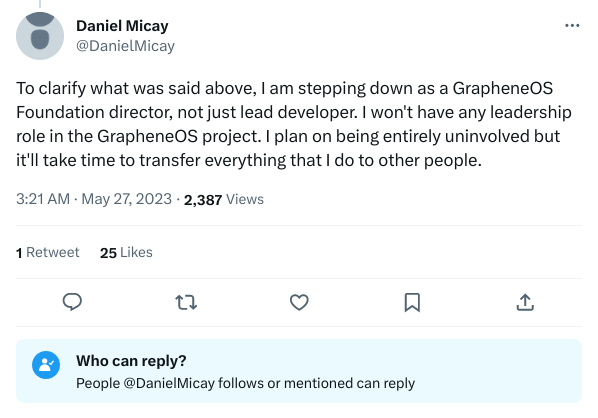Screen dimensions: 598x418
Task: Show the 25 Likes list
Action: [x=126, y=252]
